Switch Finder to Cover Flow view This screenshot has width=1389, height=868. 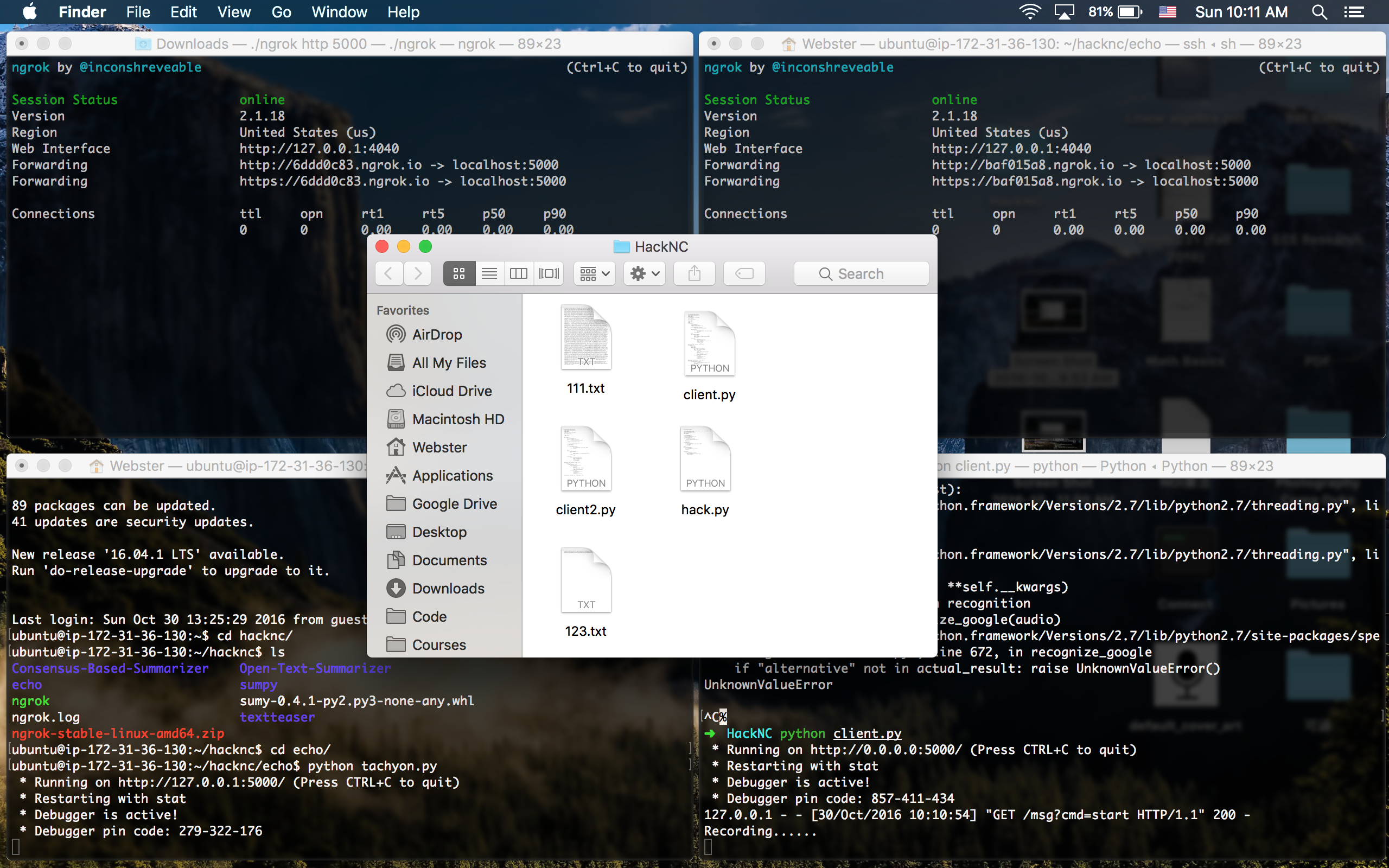tap(548, 273)
